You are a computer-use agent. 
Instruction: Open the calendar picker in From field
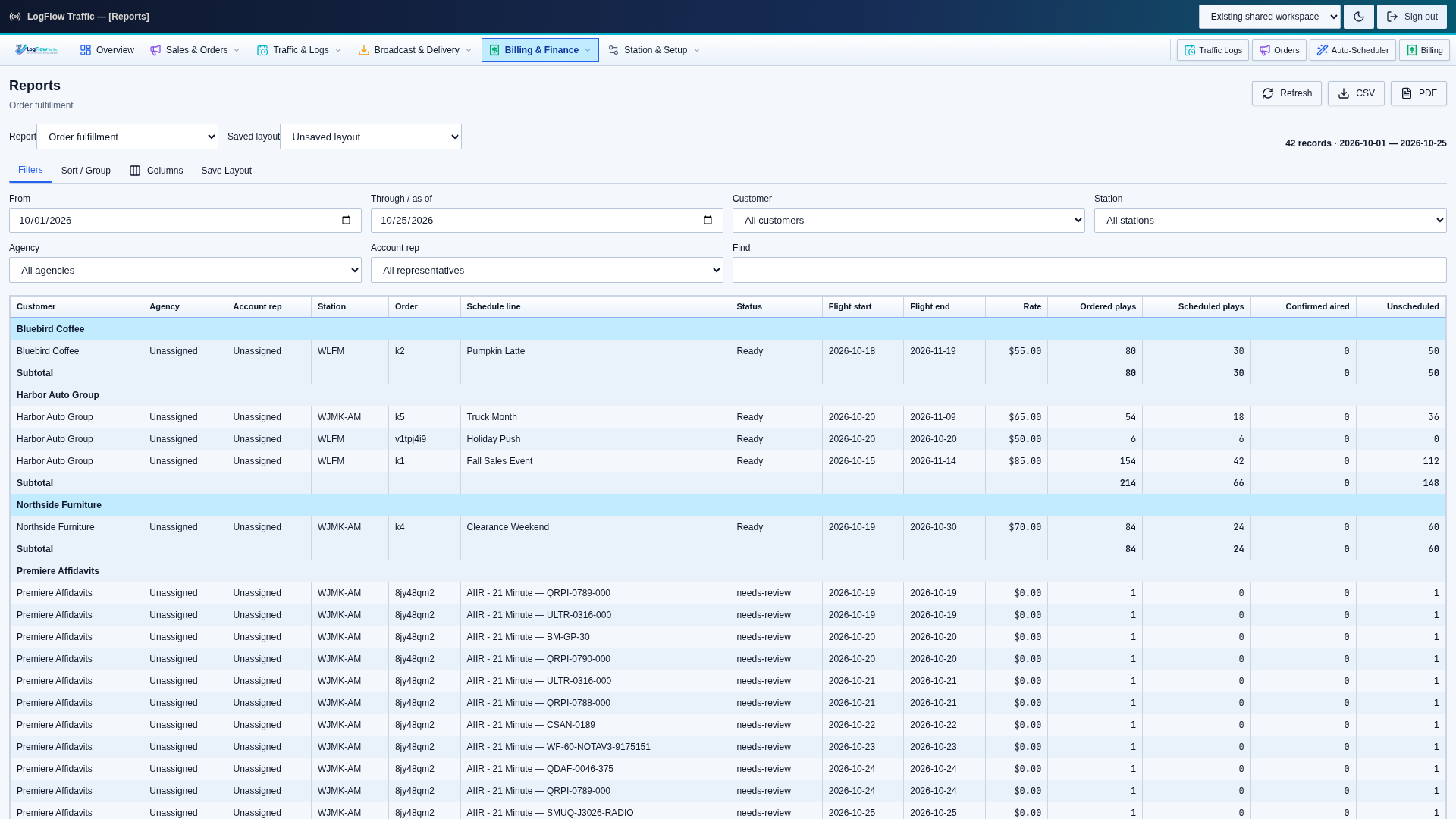coord(346,221)
